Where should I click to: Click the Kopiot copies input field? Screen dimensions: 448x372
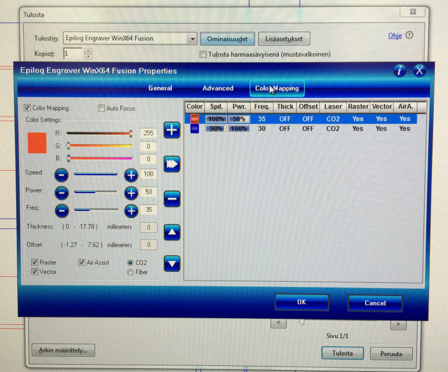[x=73, y=54]
